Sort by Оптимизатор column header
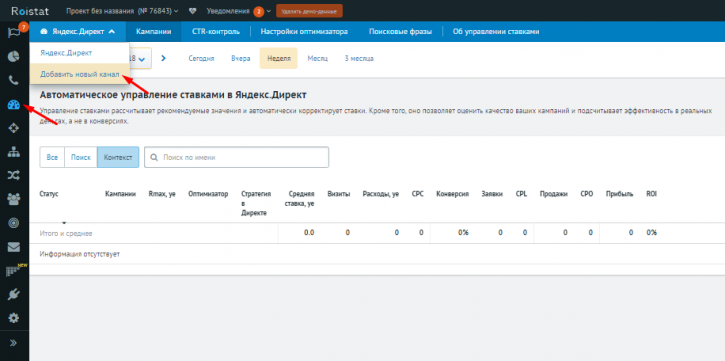 (208, 194)
